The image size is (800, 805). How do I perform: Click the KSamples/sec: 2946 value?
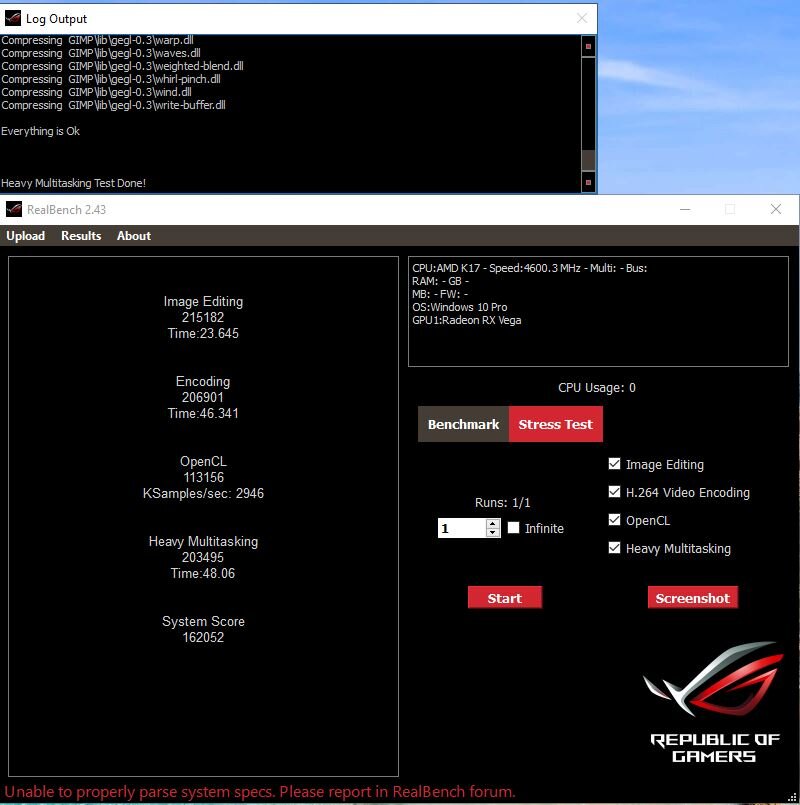click(203, 493)
